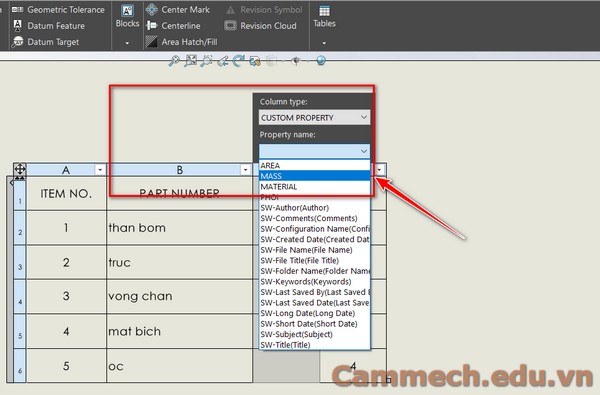600x395 pixels.
Task: Choose AREA from property list
Action: click(x=315, y=165)
